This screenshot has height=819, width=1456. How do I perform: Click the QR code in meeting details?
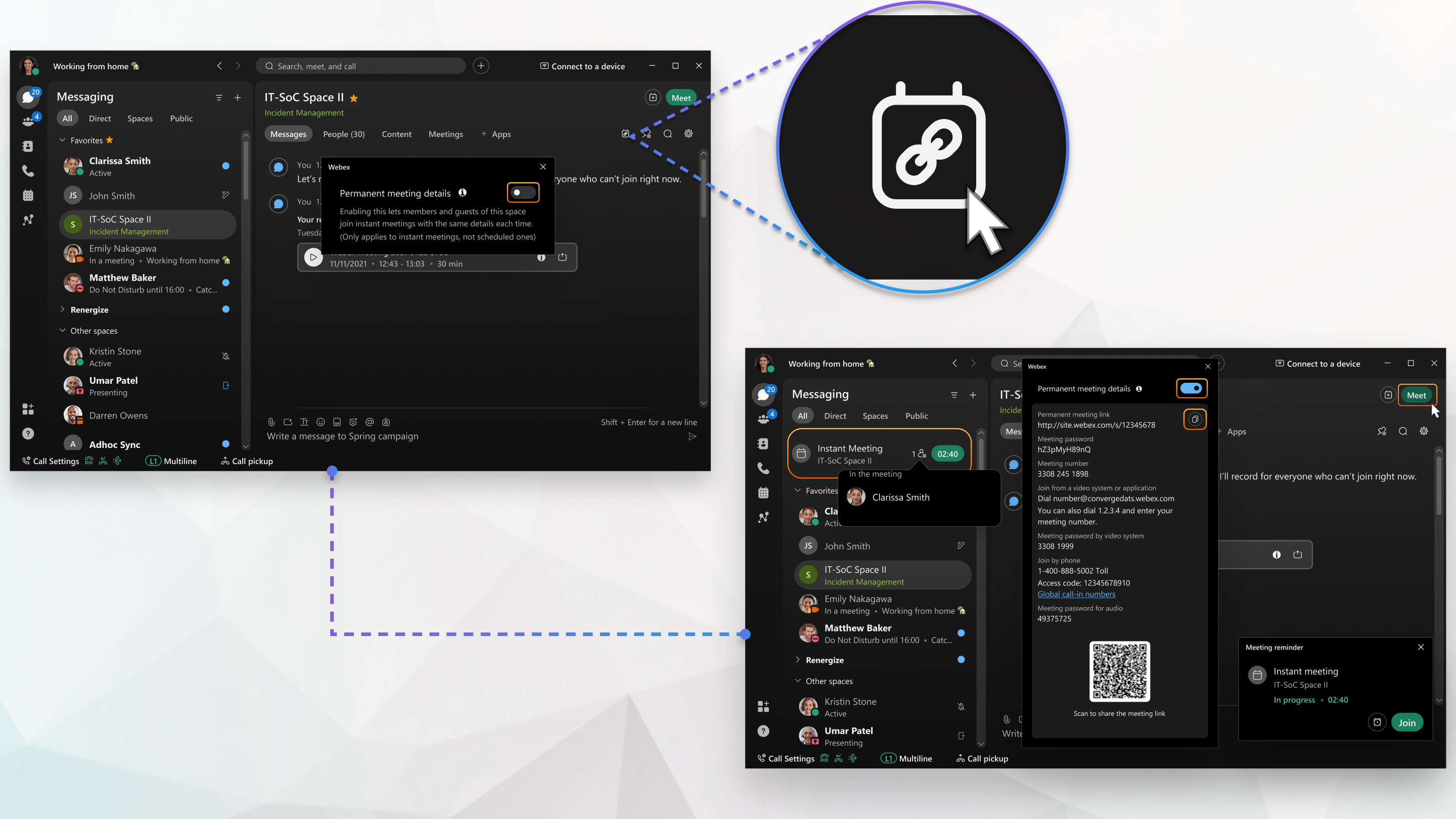click(x=1120, y=671)
